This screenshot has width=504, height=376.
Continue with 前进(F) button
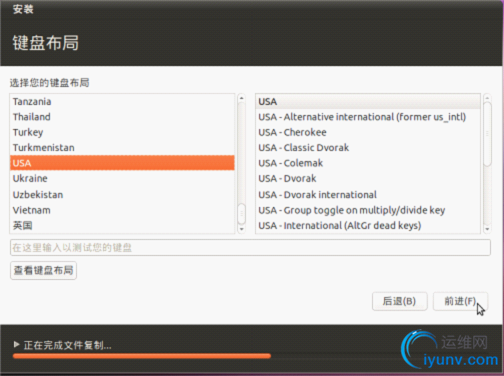coord(460,301)
